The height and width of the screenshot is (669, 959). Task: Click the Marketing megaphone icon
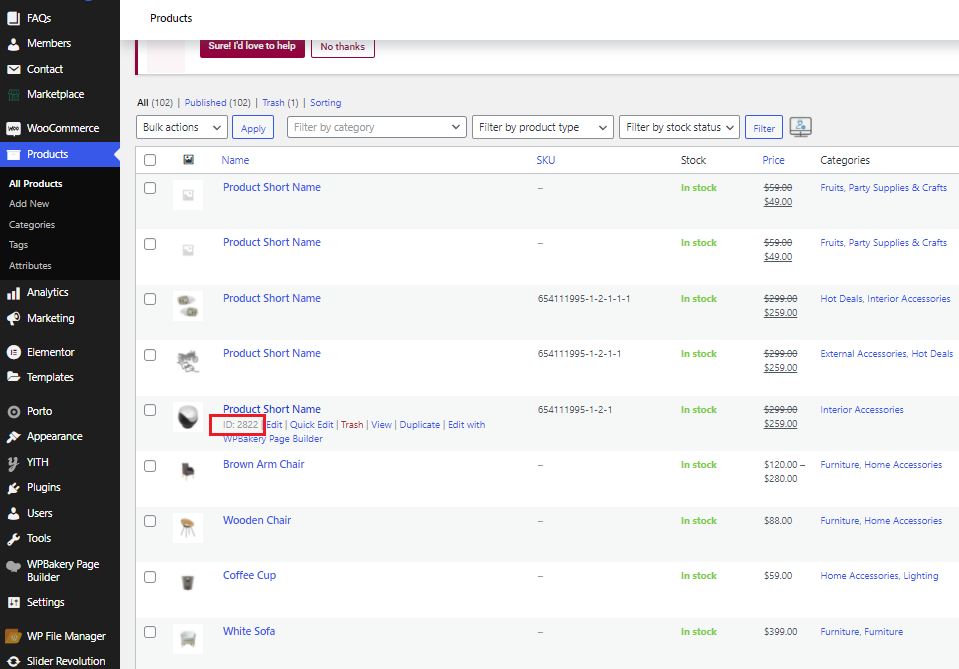(13, 319)
